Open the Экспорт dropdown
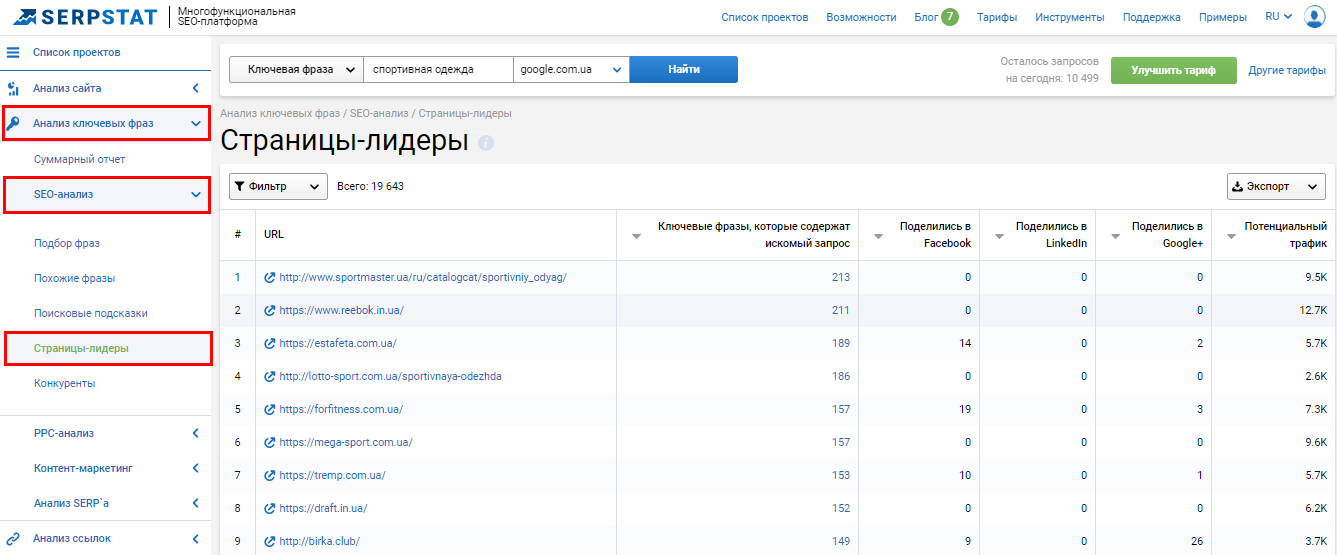Screen dimensions: 1337x555 pyautogui.click(x=1276, y=186)
